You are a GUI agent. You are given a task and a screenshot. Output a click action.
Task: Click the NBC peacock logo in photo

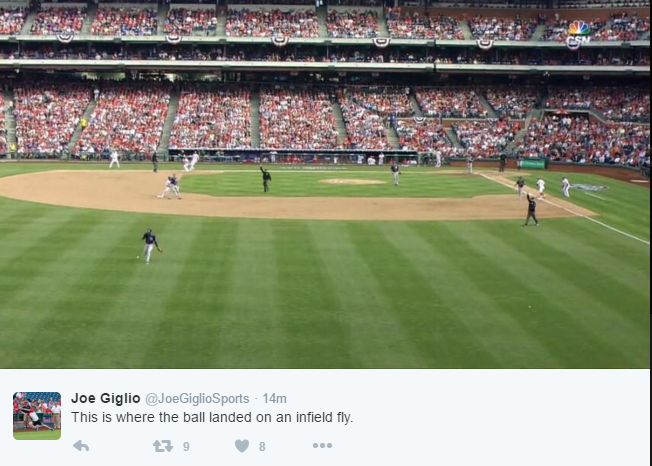[x=579, y=28]
